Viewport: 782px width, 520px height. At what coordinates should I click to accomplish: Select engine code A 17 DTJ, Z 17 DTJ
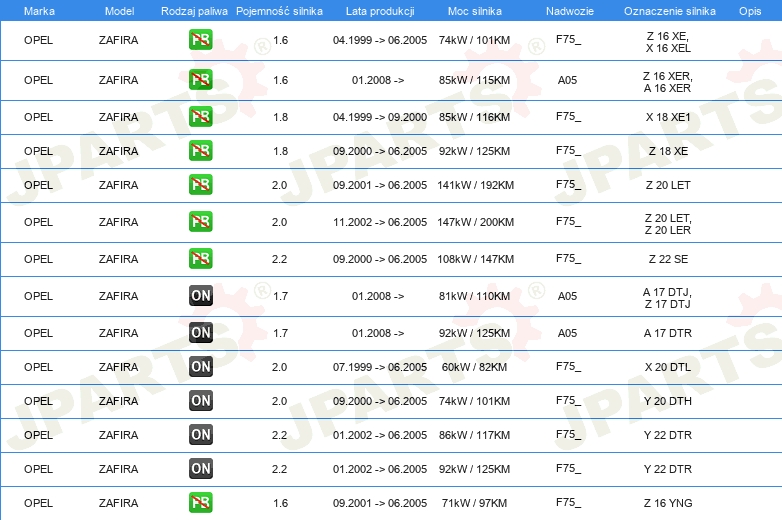668,298
